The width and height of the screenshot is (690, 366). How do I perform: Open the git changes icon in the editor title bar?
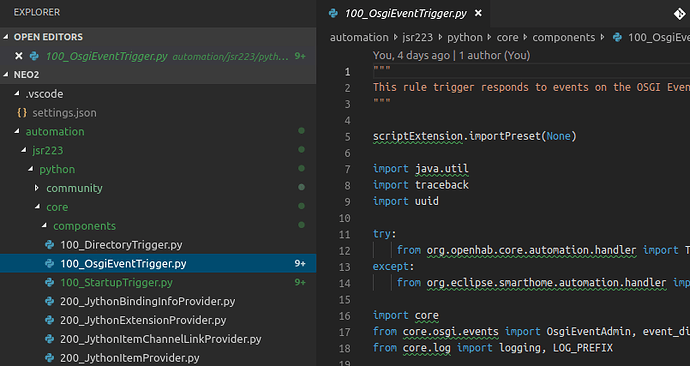pyautogui.click(x=679, y=14)
